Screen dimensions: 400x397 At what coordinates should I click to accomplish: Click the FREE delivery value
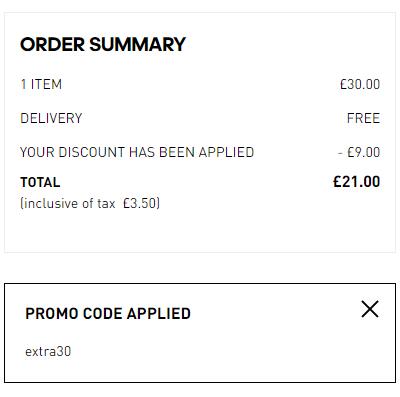pyautogui.click(x=363, y=118)
